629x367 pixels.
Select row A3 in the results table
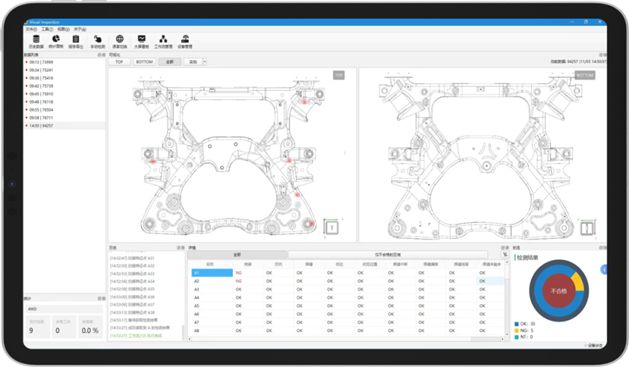click(x=347, y=289)
